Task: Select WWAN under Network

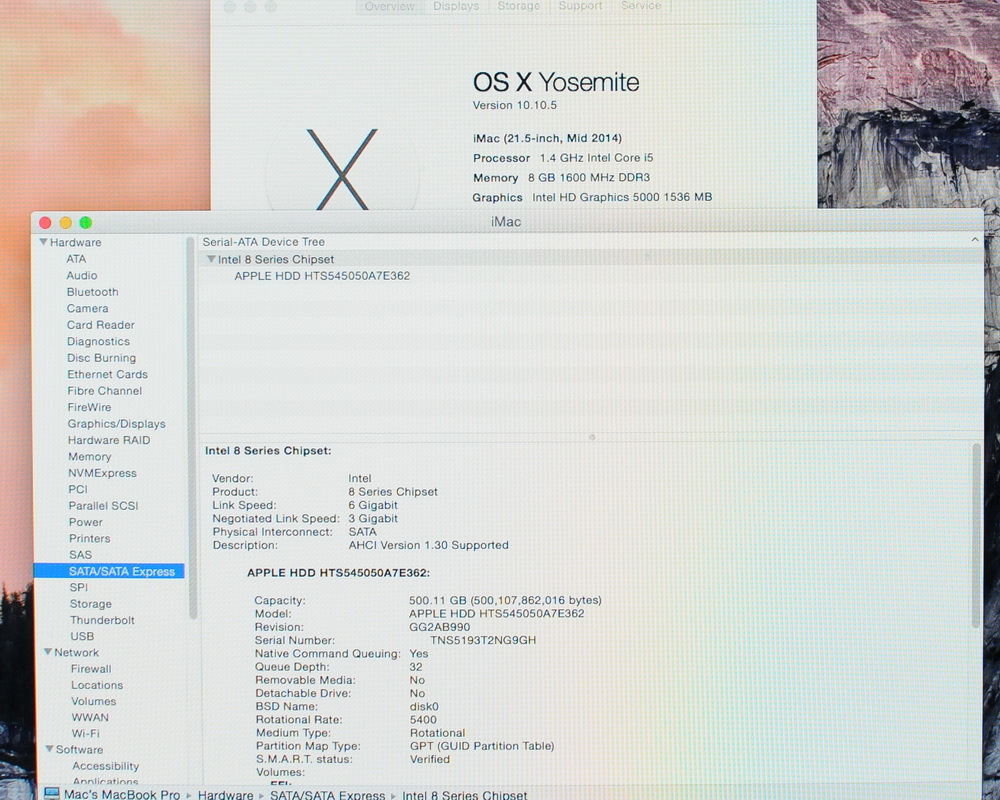Action: (90, 717)
